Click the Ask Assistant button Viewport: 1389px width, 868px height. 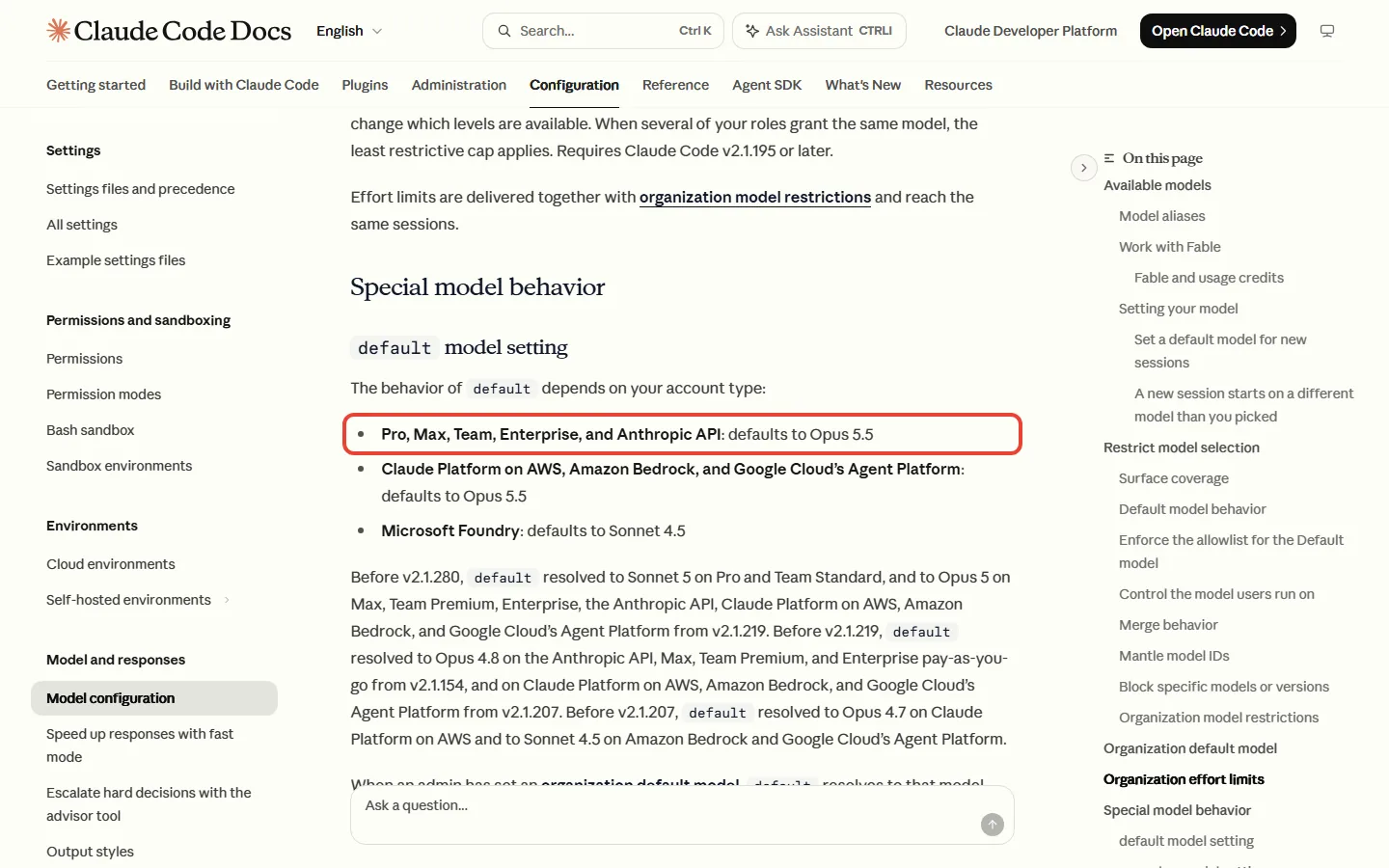click(819, 31)
